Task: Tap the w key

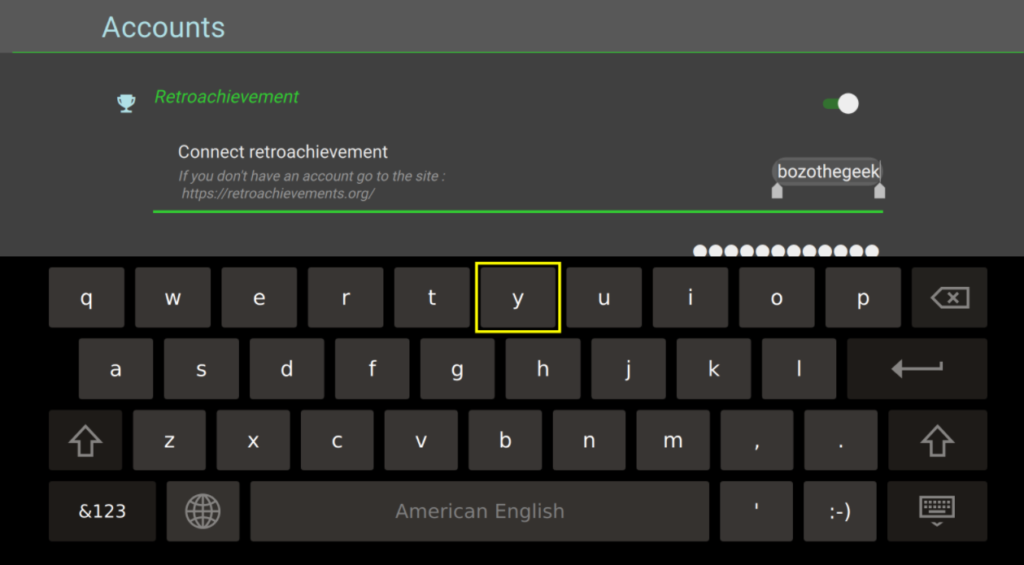Action: tap(172, 298)
